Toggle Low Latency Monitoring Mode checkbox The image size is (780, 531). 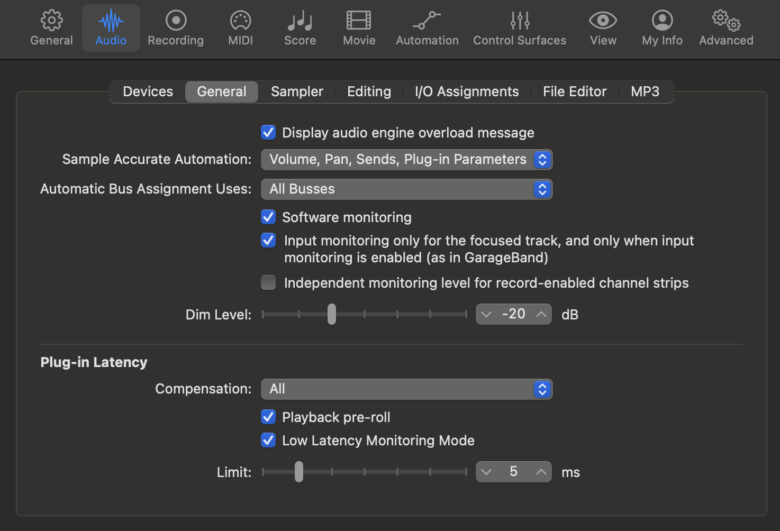[x=268, y=440]
